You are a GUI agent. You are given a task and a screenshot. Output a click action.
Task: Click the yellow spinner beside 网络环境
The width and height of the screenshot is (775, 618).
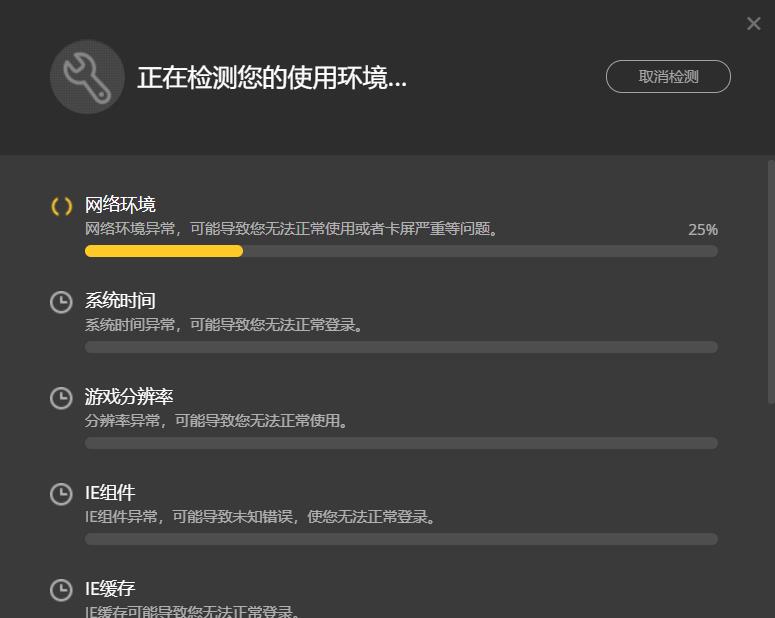pos(62,206)
